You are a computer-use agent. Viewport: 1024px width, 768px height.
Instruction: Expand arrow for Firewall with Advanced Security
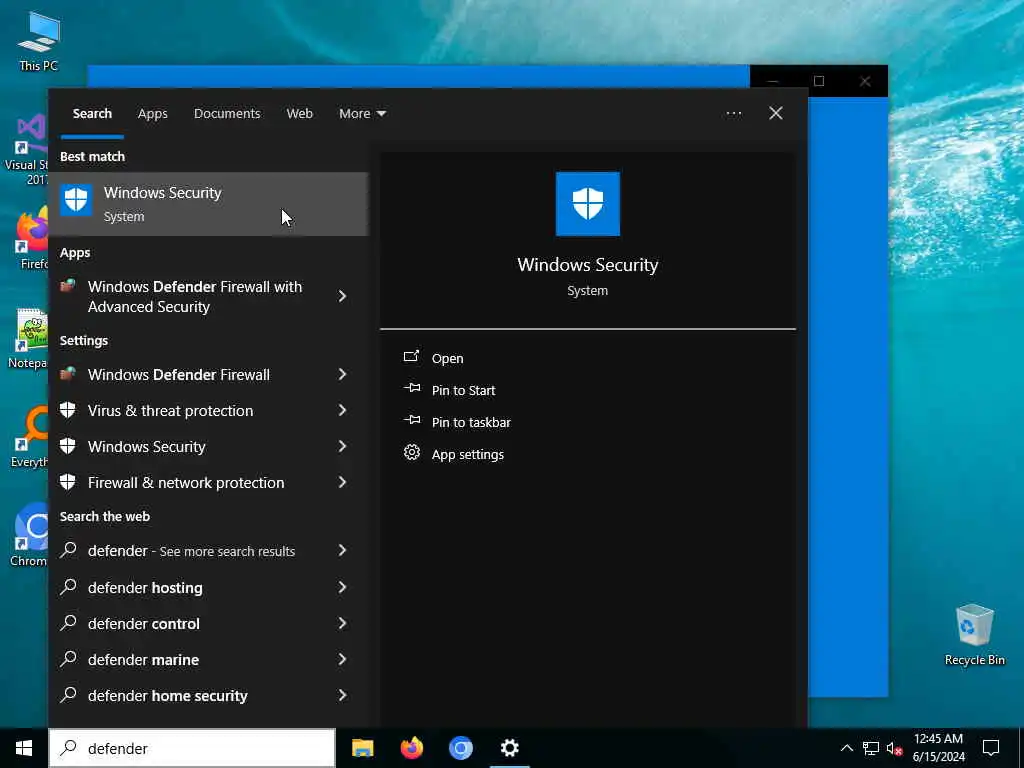(342, 296)
